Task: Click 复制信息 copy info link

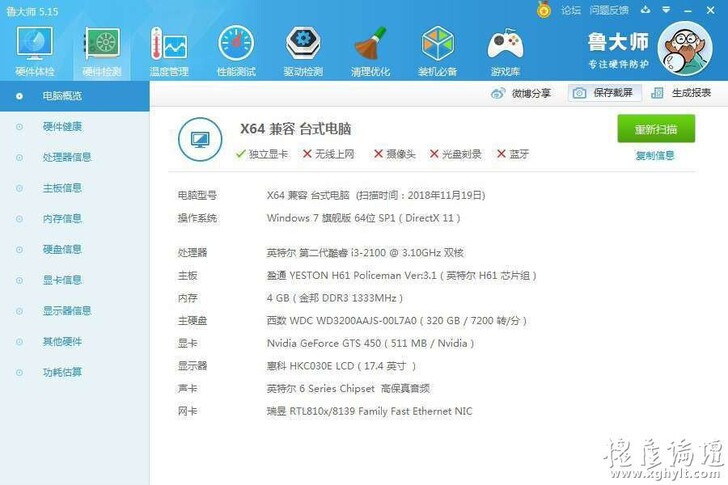Action: click(x=655, y=155)
